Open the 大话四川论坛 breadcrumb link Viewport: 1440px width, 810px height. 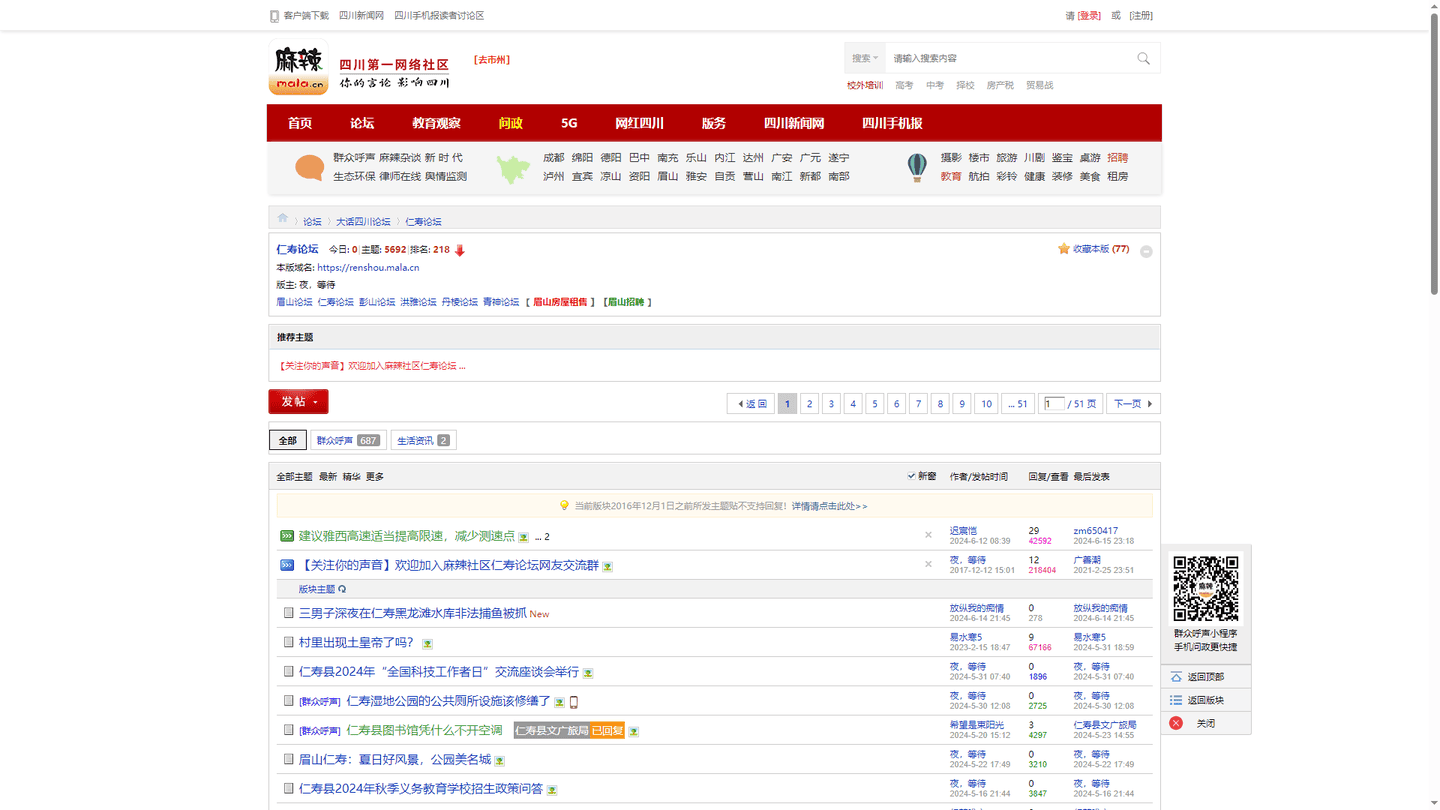tap(363, 222)
